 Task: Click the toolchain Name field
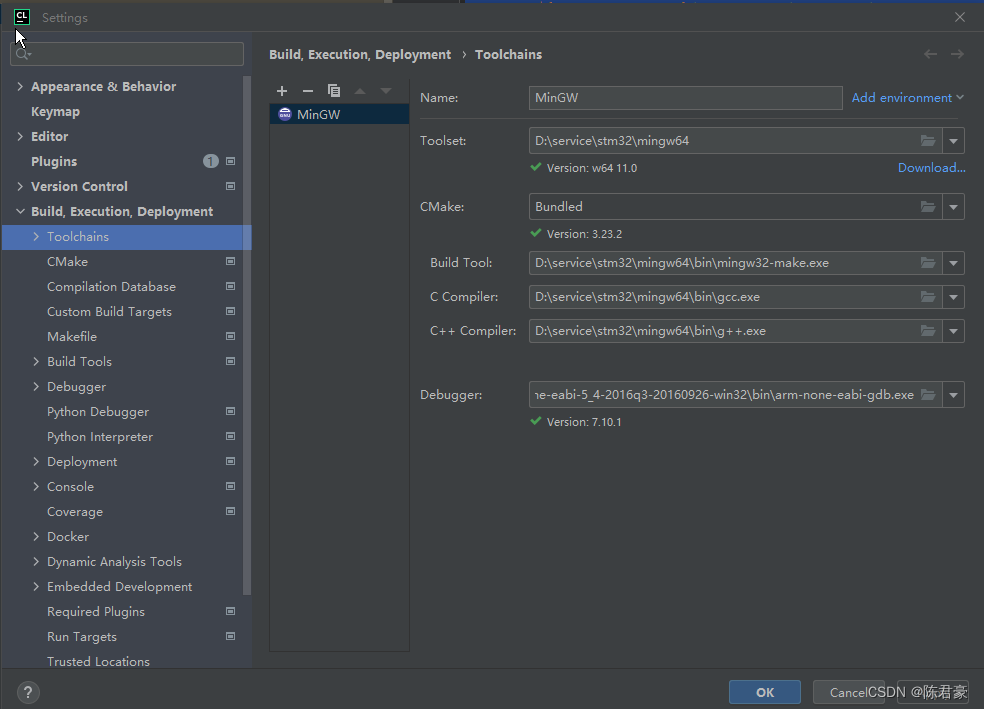tap(685, 98)
